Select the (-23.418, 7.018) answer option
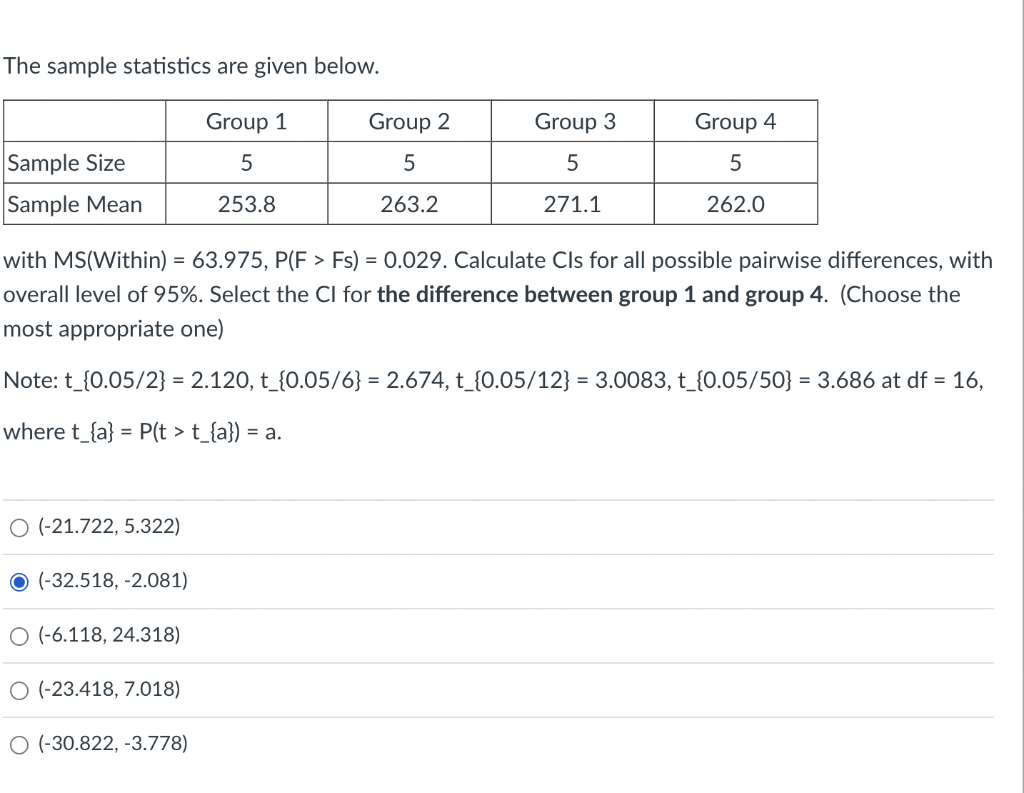This screenshot has height=793, width=1024. (x=18, y=689)
